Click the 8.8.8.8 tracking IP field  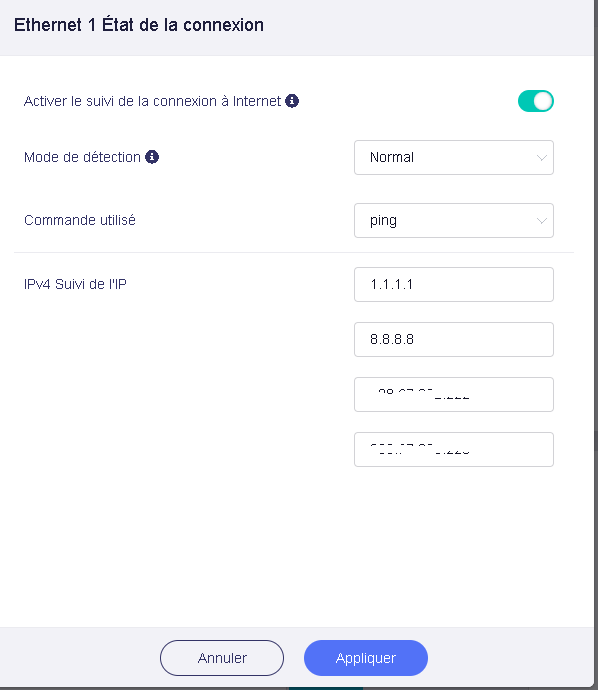click(454, 339)
